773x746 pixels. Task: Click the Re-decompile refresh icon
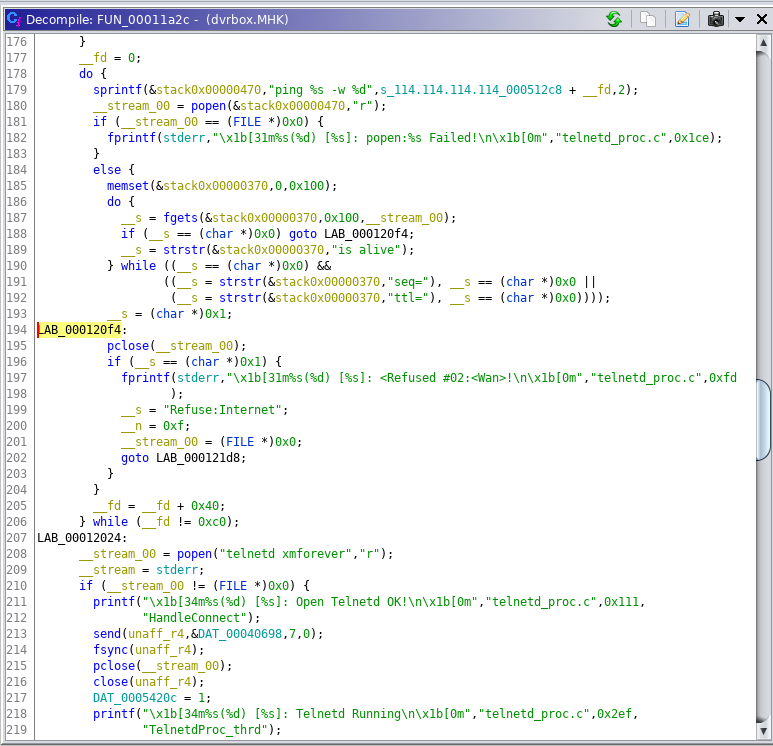614,19
